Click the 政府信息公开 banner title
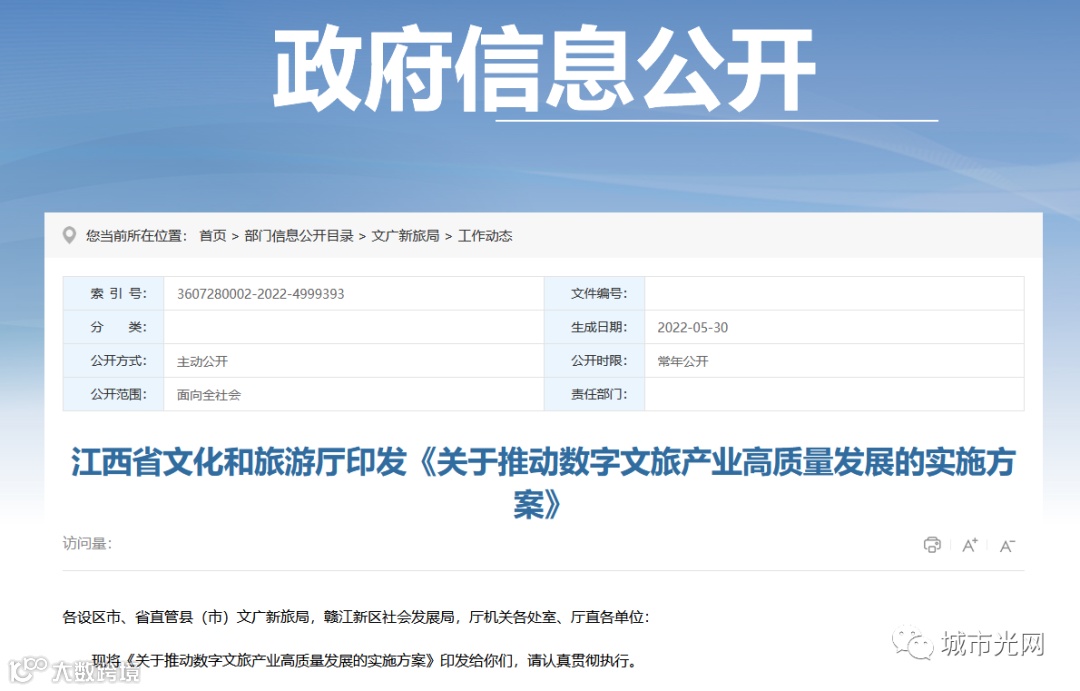This screenshot has height=691, width=1080. click(544, 68)
